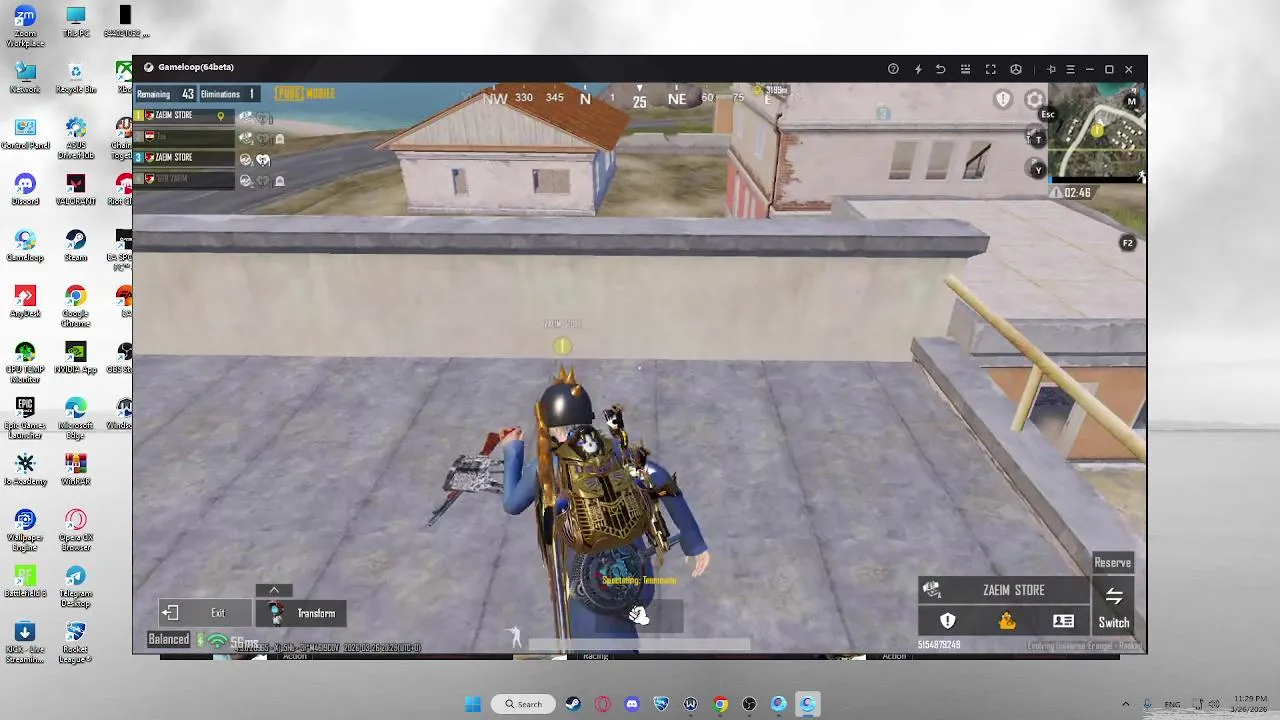Open Opera GX Browser desktop shortcut
Screen dimensions: 1280x720
coord(76,530)
